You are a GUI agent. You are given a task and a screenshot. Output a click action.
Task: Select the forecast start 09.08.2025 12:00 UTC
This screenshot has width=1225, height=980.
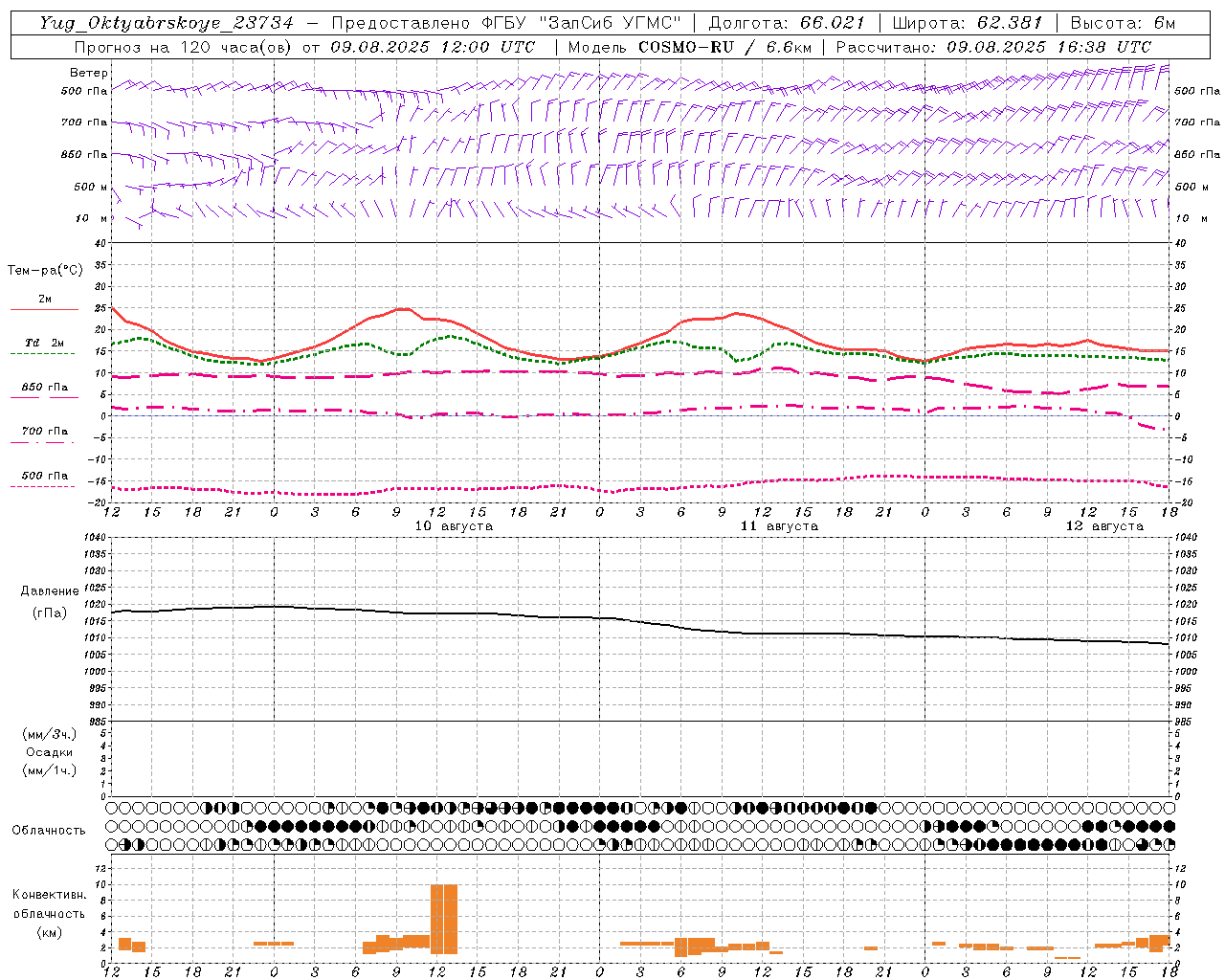pos(433,47)
